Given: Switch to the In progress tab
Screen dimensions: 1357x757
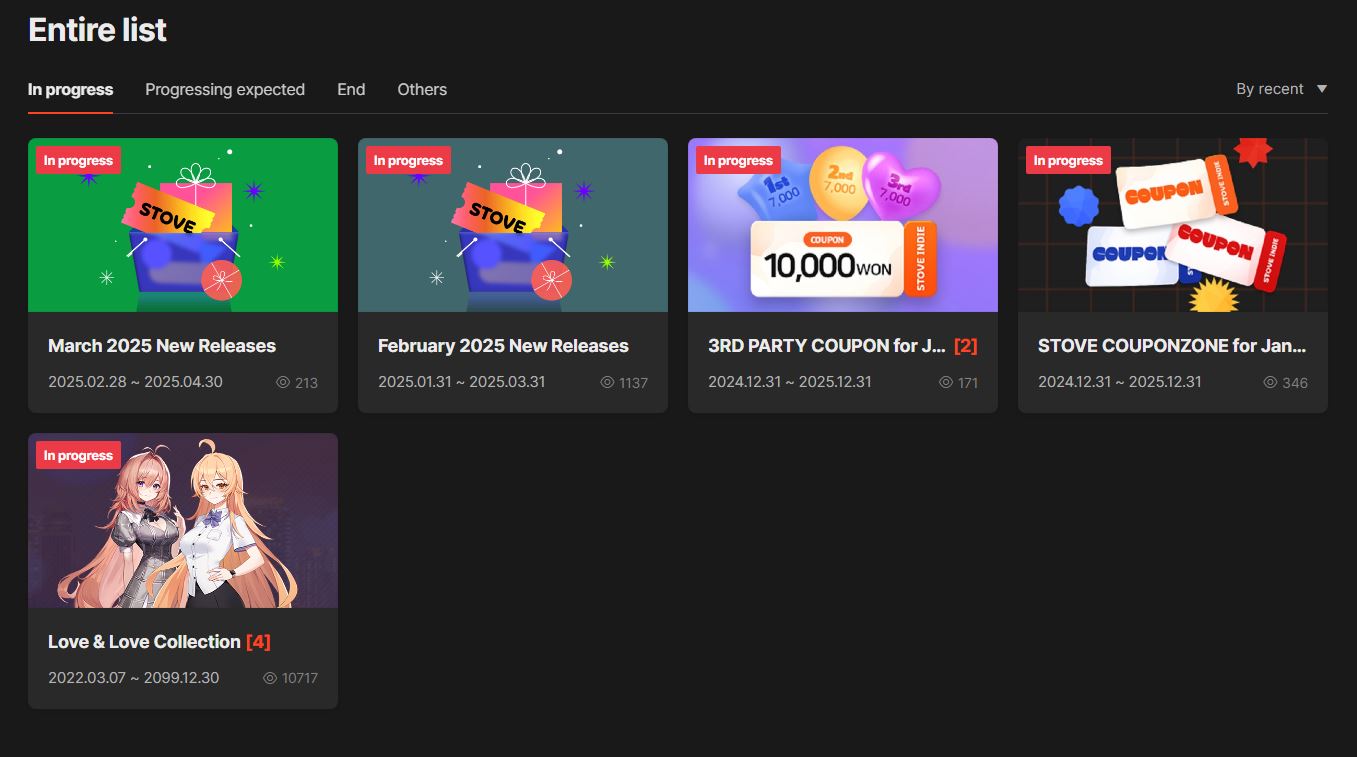Looking at the screenshot, I should [x=70, y=89].
